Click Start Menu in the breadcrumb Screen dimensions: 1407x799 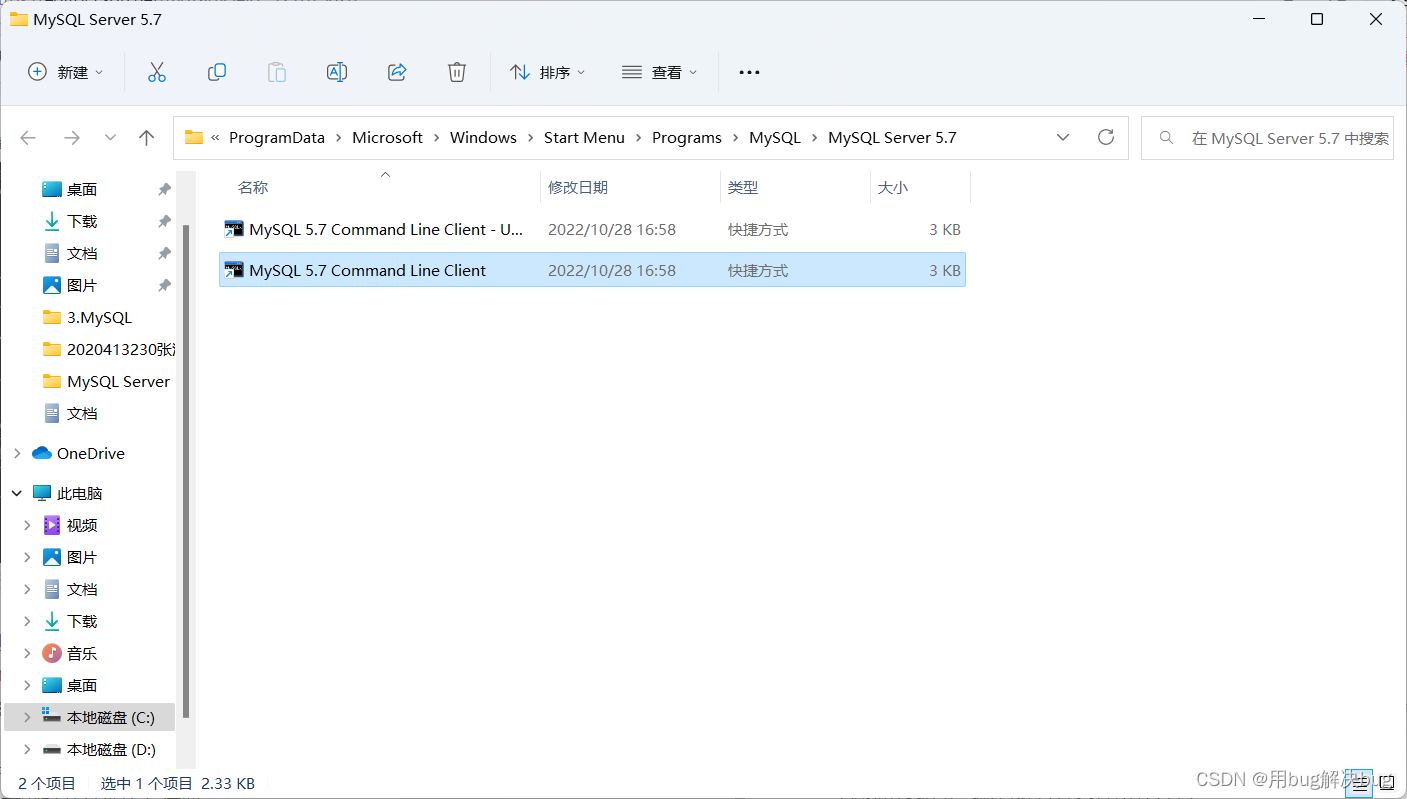point(584,138)
